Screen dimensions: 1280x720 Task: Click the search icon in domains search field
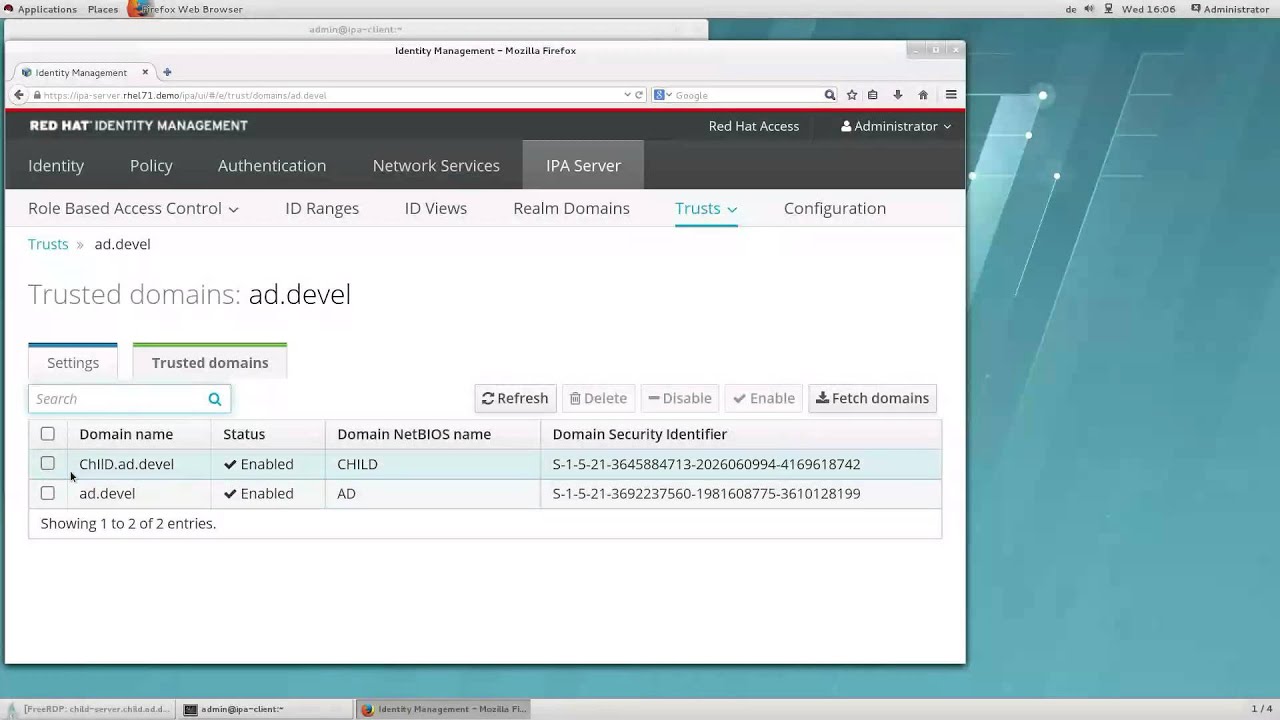pos(214,399)
